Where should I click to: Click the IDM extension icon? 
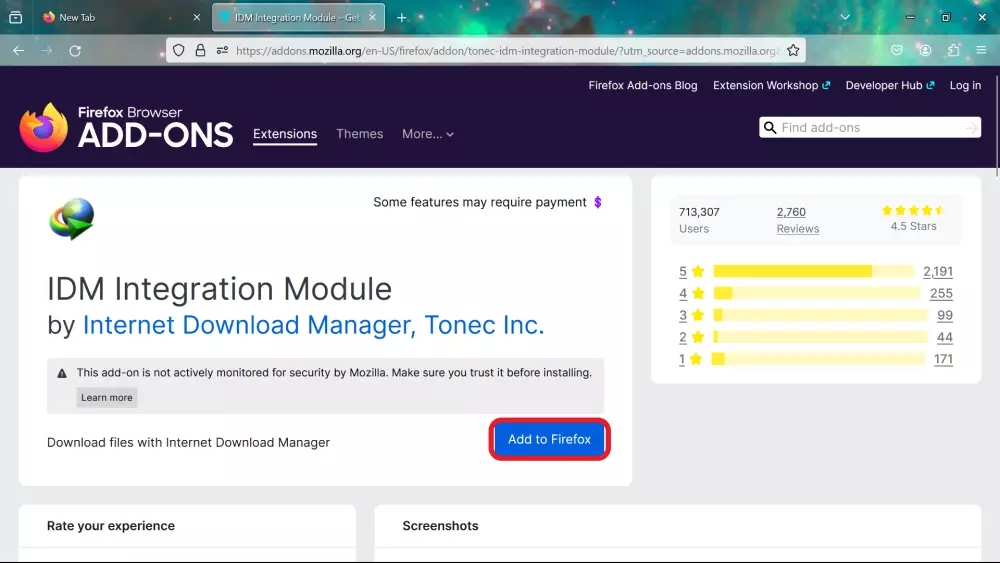pos(71,219)
